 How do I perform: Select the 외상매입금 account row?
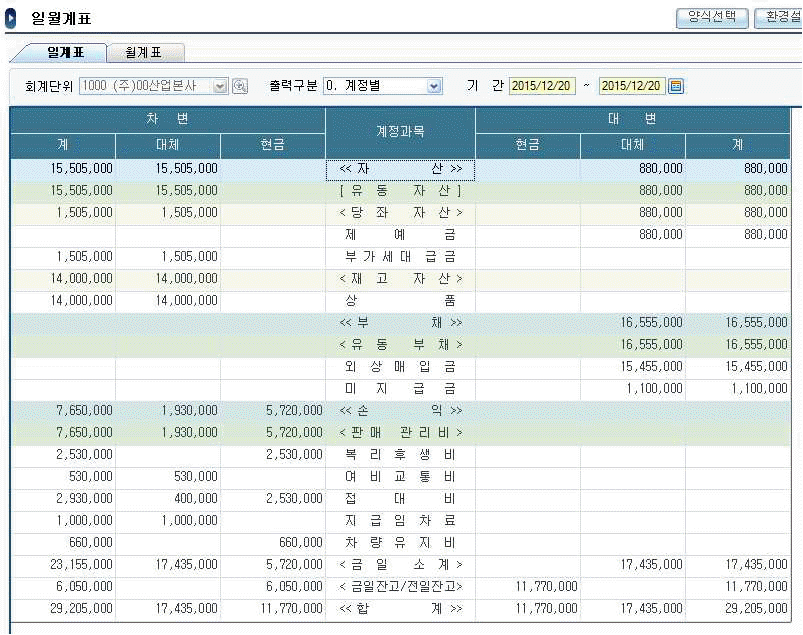click(400, 367)
